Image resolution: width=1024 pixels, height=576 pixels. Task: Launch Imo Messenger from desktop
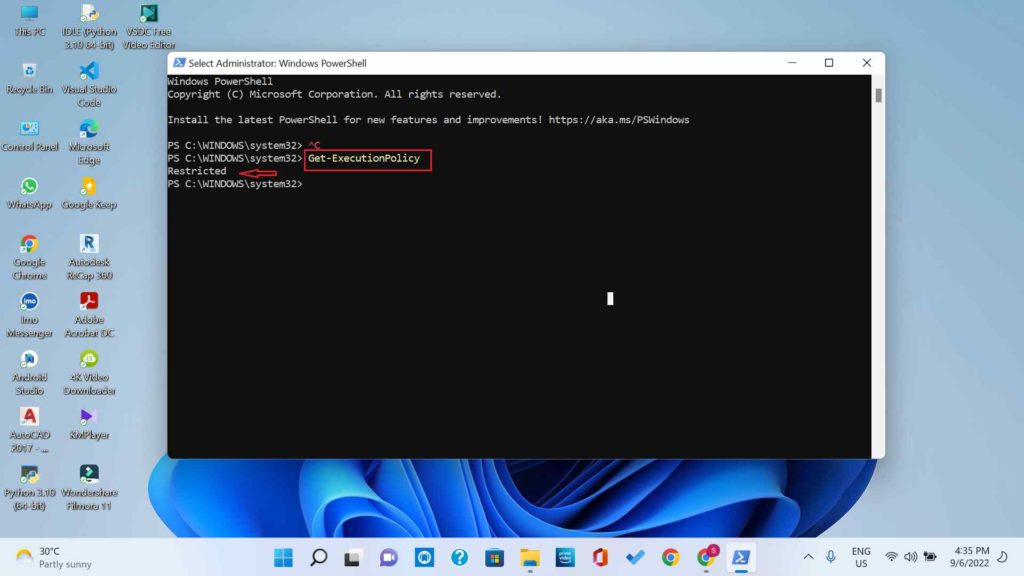[x=29, y=315]
